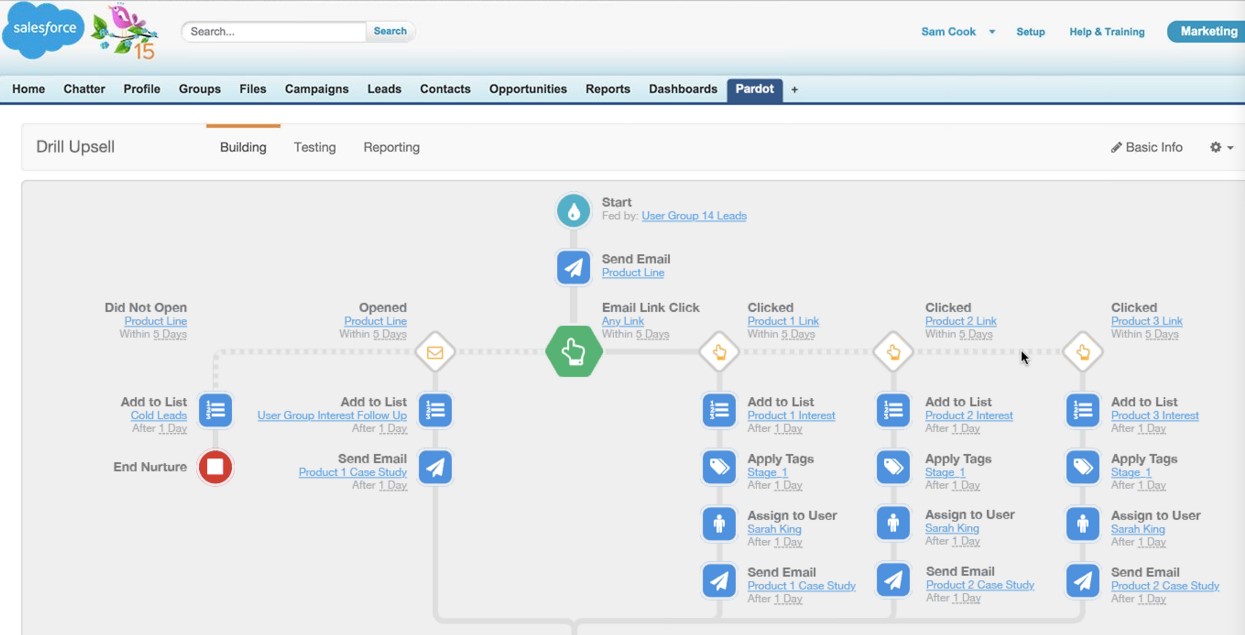The height and width of the screenshot is (635, 1245).
Task: Open the Marketing app menu
Action: tap(1207, 32)
